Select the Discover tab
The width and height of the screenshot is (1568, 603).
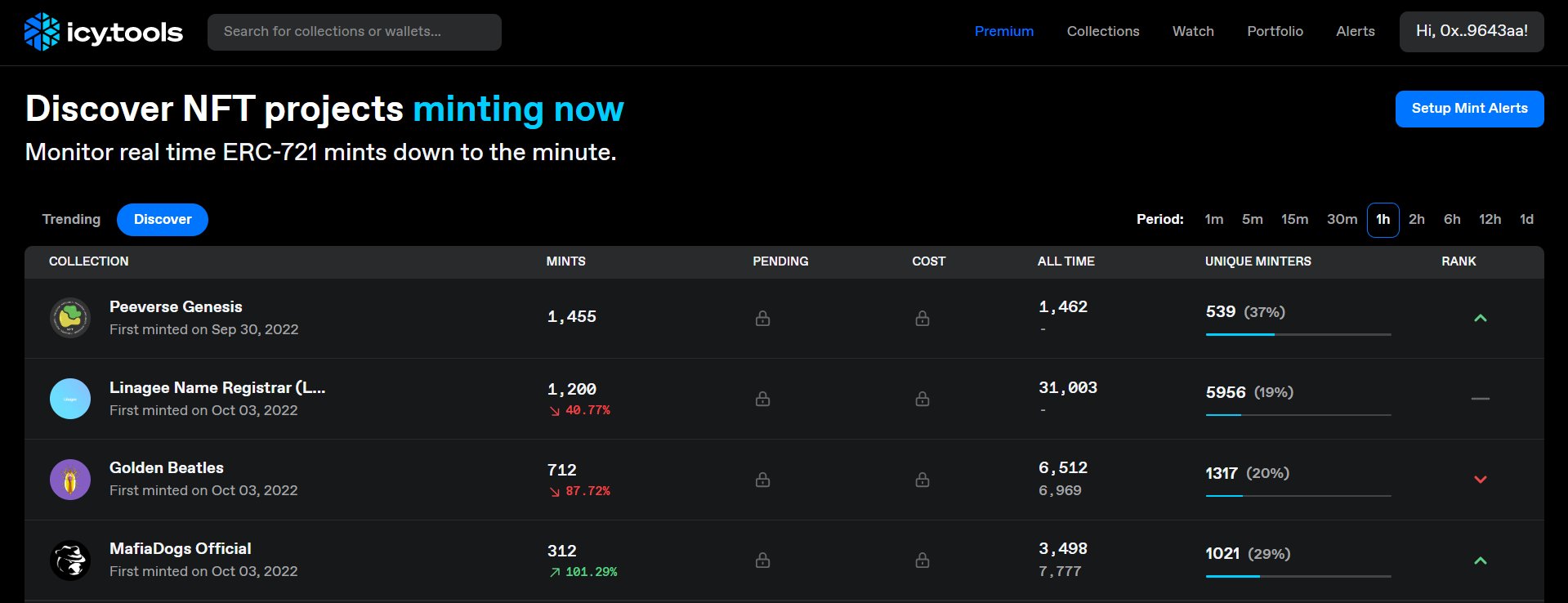163,220
